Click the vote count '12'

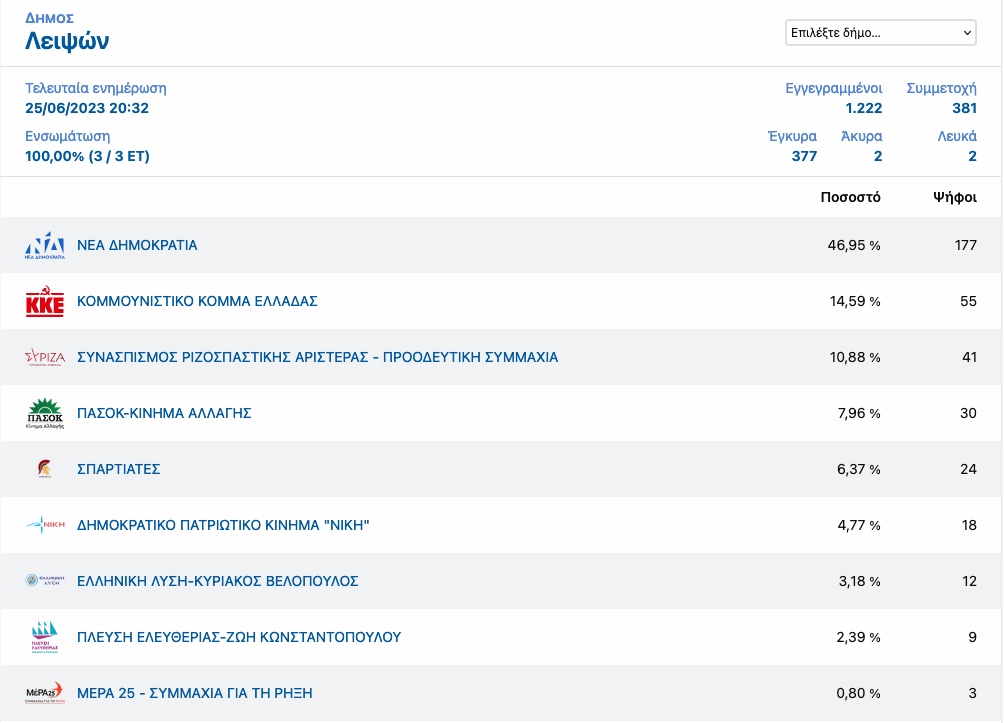[969, 581]
